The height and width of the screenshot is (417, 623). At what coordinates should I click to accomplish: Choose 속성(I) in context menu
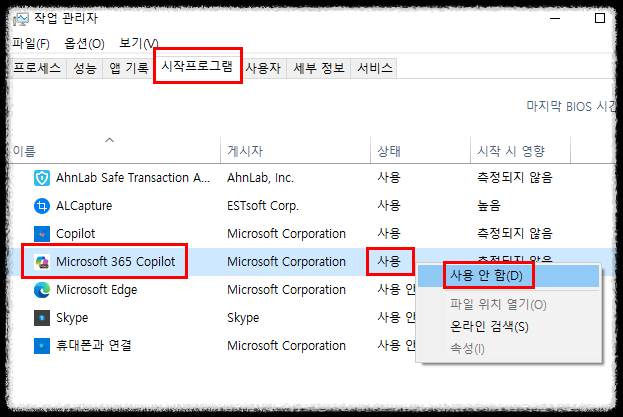[x=508, y=349]
